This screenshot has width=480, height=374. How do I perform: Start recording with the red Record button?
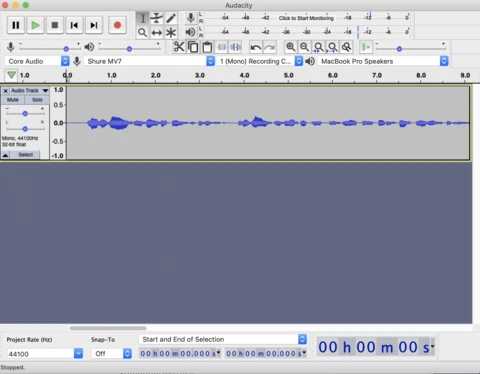pyautogui.click(x=117, y=25)
